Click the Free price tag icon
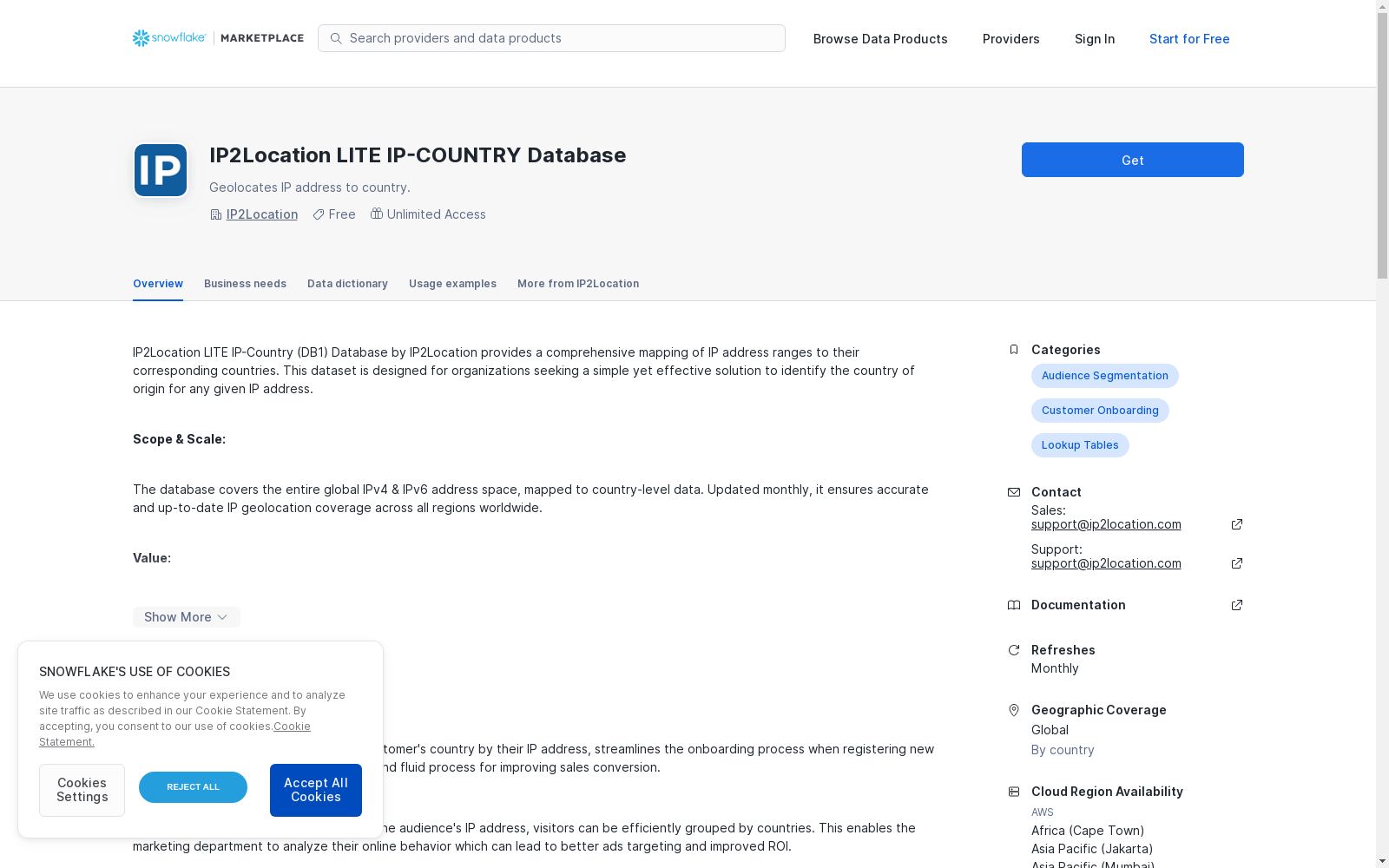The image size is (1389, 868). point(319,214)
